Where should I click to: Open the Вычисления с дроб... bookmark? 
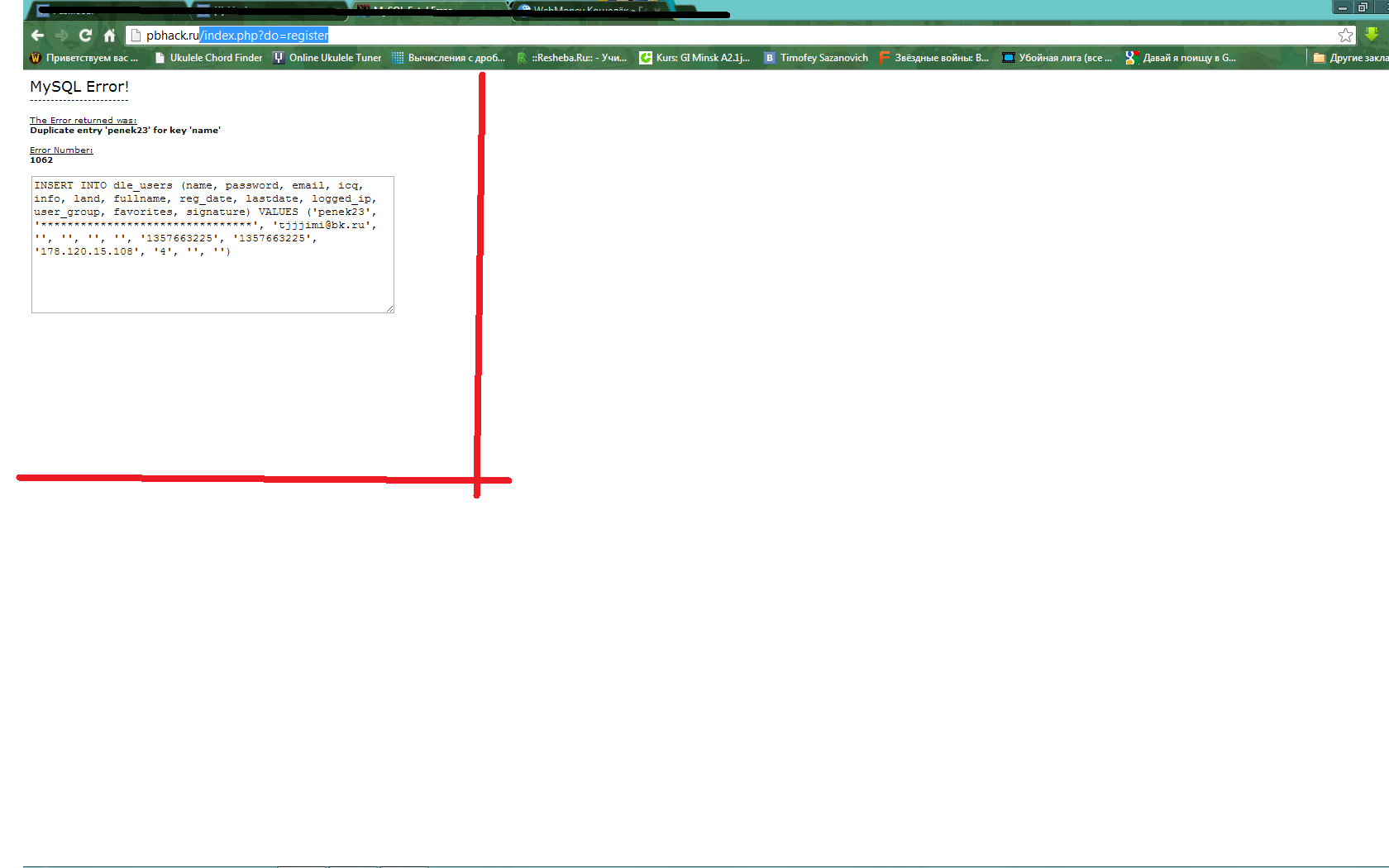(448, 58)
